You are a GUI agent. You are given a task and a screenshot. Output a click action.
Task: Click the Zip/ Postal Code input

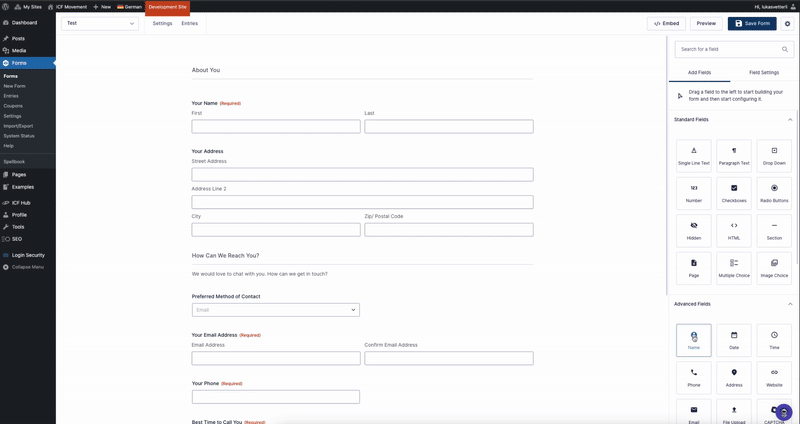[x=449, y=230]
